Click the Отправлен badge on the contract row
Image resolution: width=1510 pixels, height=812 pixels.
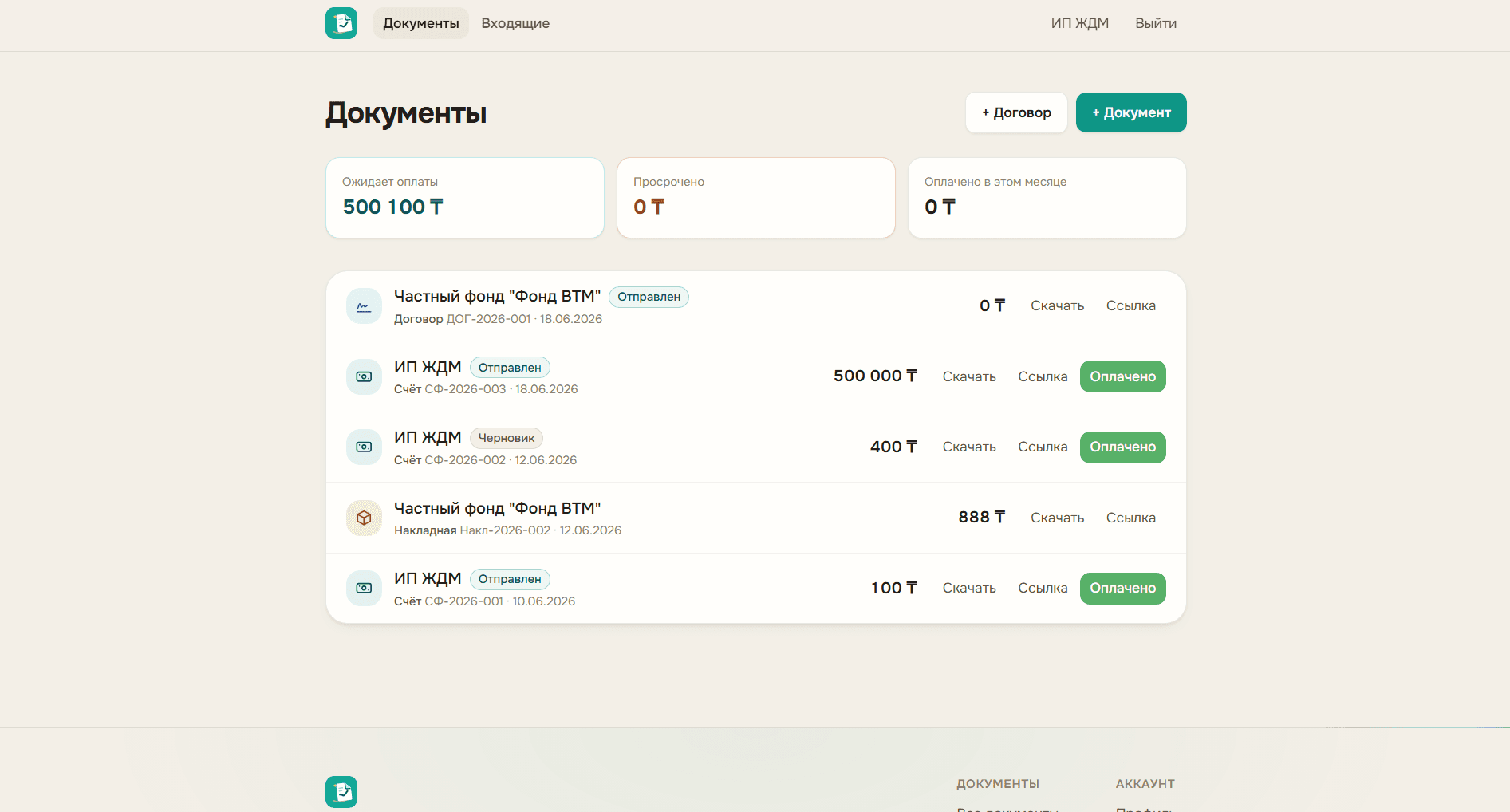[x=649, y=297]
